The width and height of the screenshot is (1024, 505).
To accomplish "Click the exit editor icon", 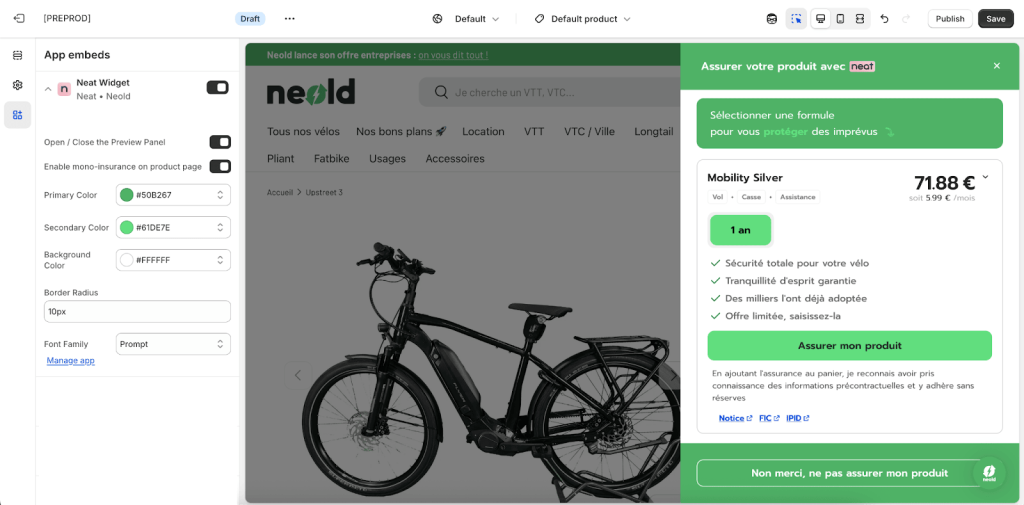I will coord(18,18).
